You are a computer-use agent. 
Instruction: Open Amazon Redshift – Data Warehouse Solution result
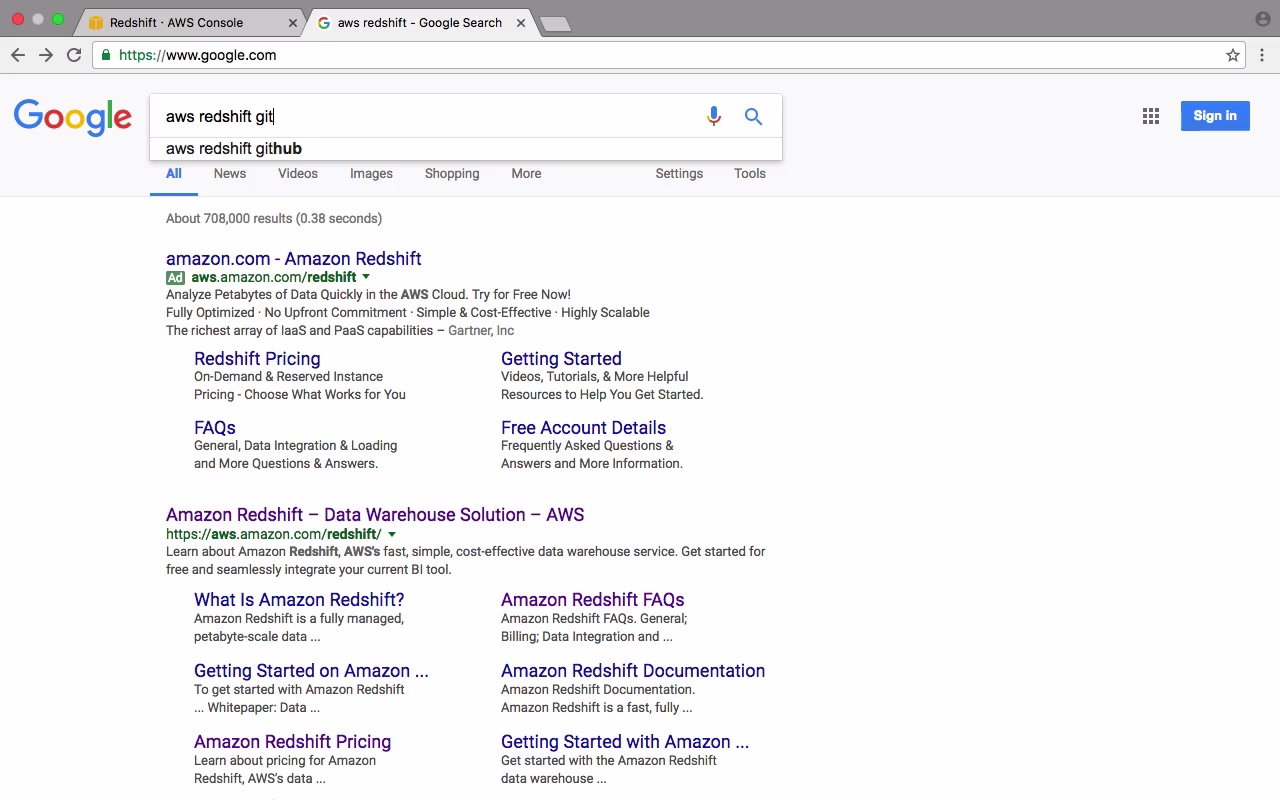pyautogui.click(x=375, y=515)
